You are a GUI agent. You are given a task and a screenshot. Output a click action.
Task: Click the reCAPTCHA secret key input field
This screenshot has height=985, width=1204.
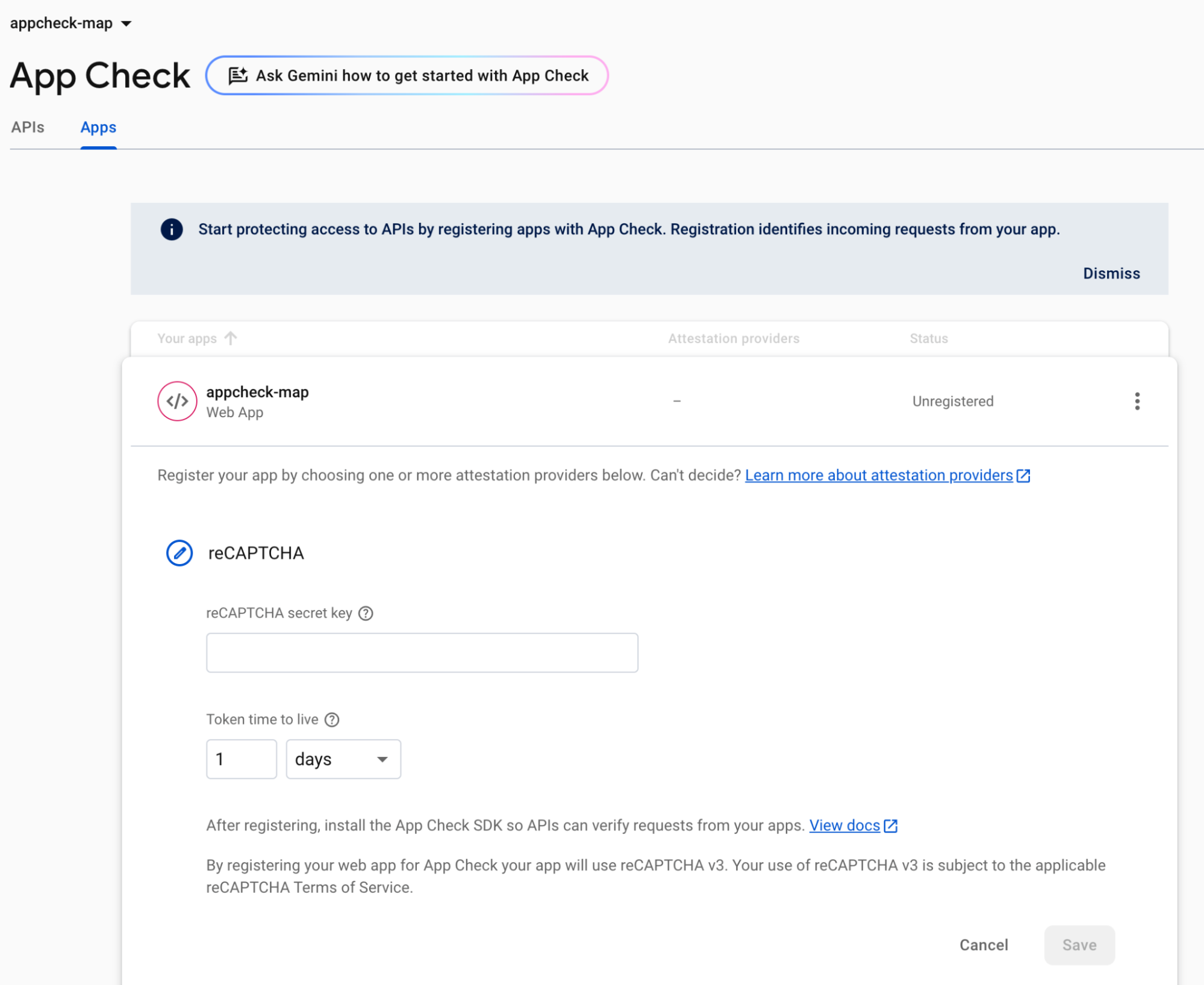(x=422, y=653)
